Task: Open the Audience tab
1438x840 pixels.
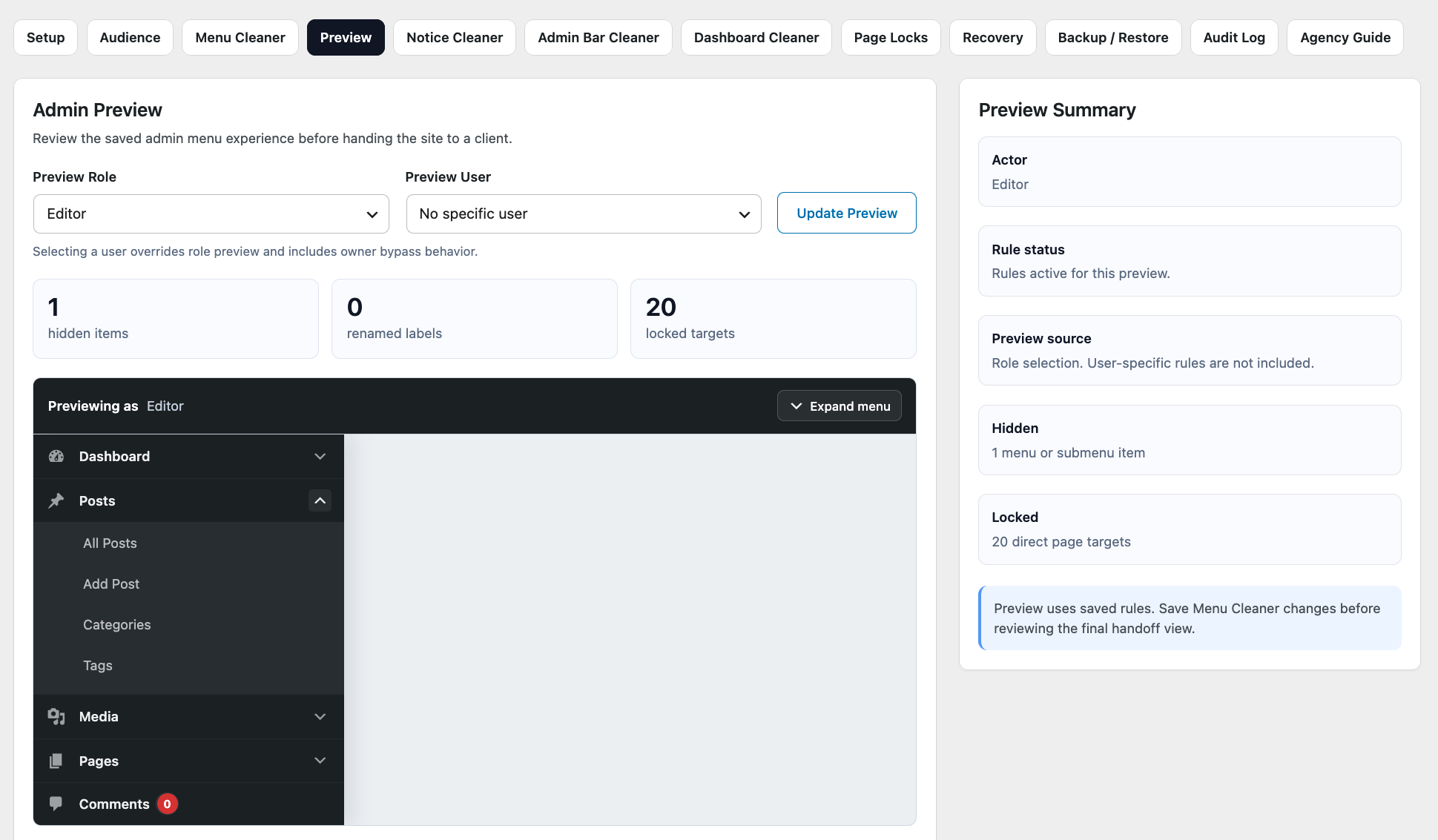Action: [x=130, y=37]
